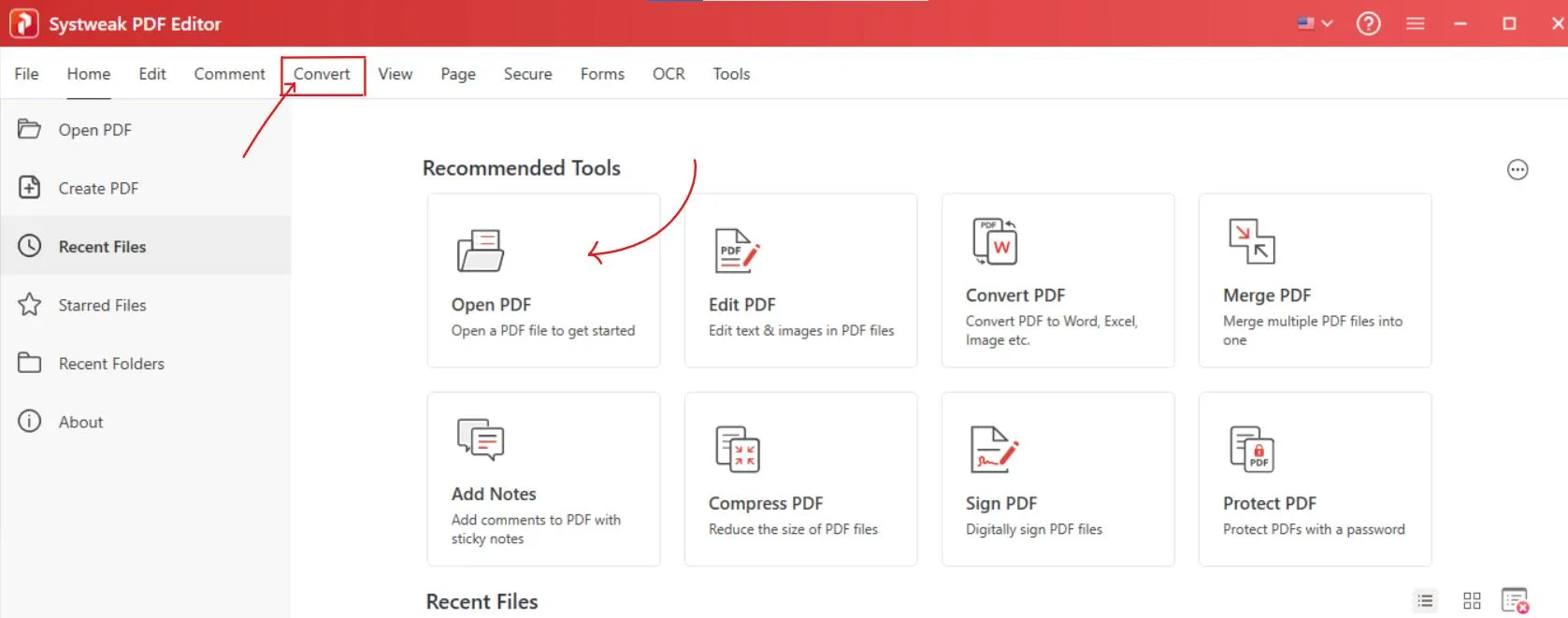Viewport: 1568px width, 618px height.
Task: Click Create PDF in the sidebar
Action: pos(98,188)
